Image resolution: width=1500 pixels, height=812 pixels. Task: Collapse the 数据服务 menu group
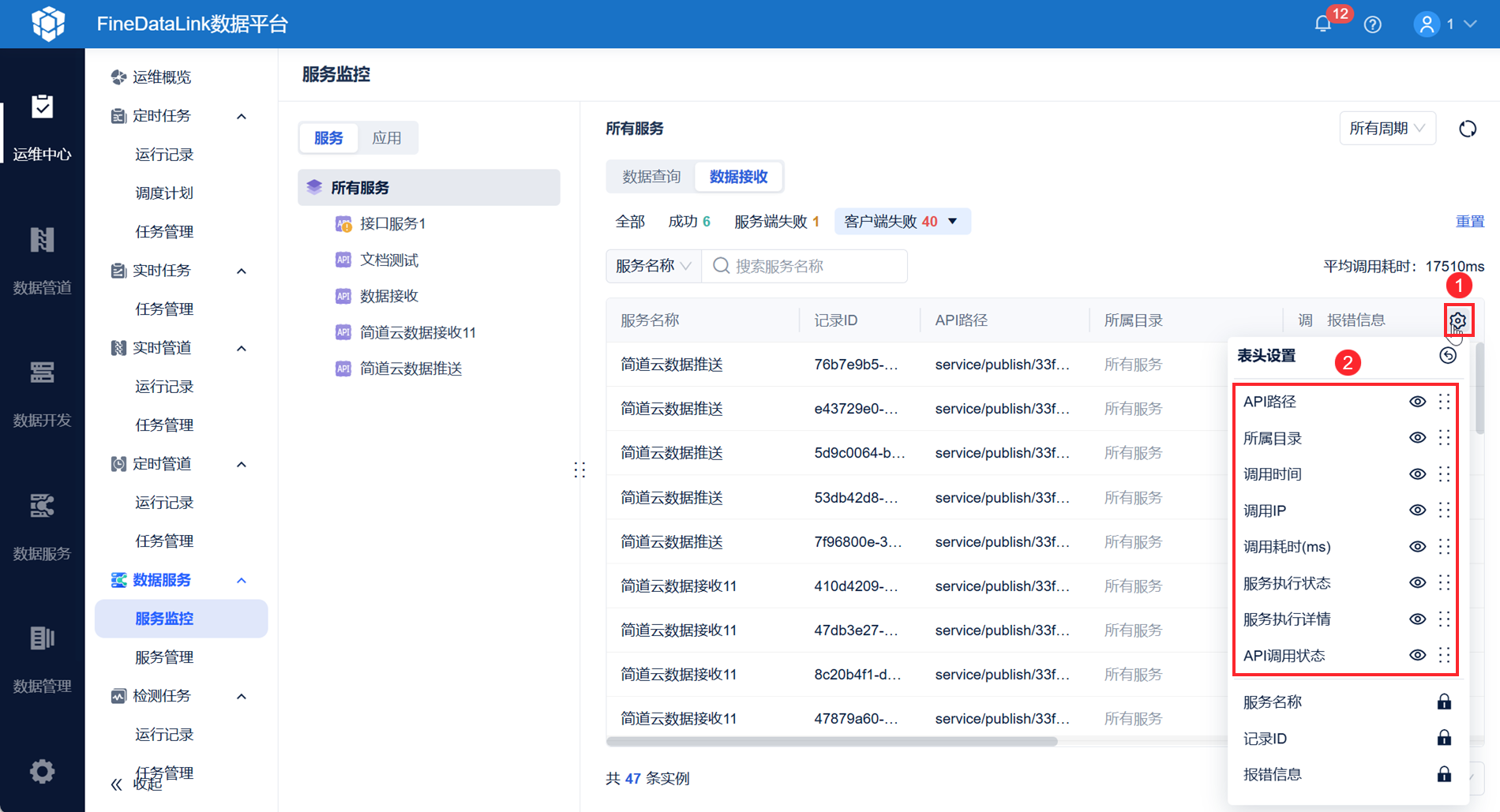242,580
